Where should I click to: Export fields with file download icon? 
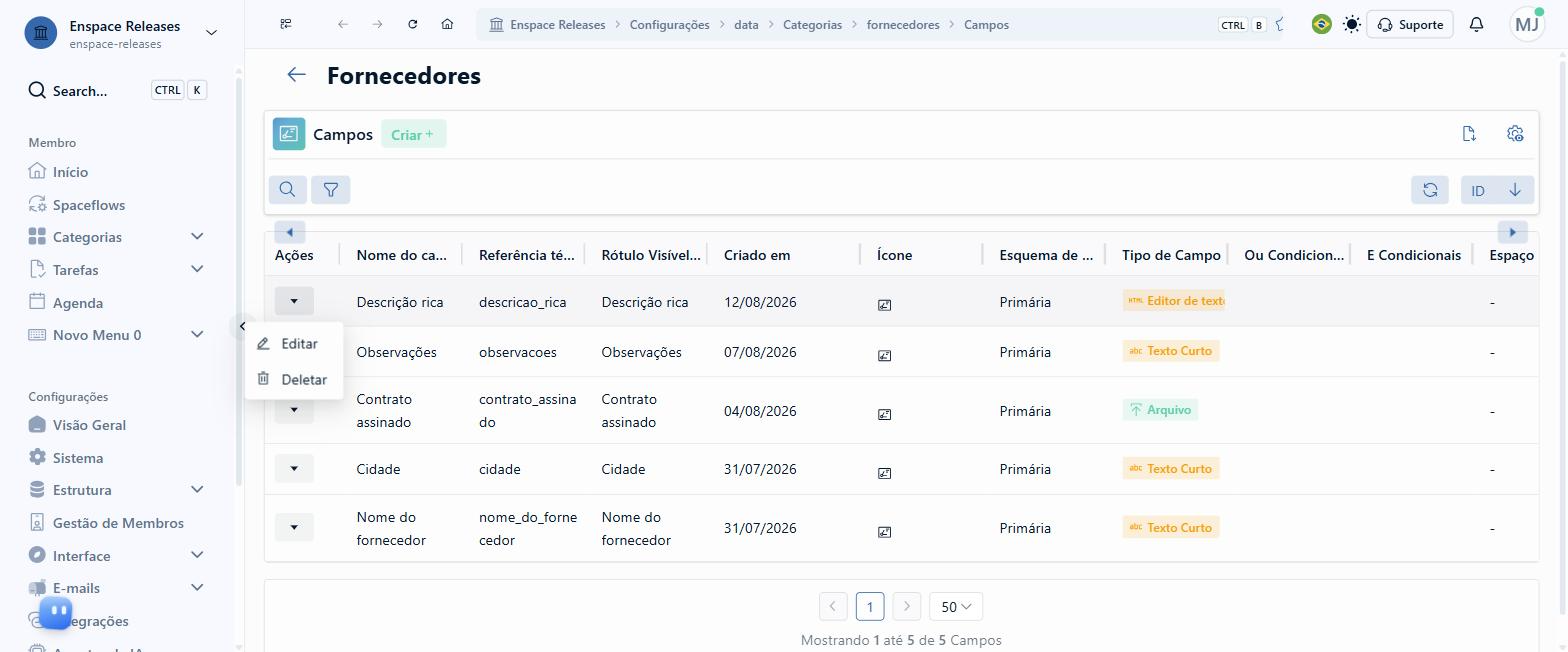(x=1469, y=134)
